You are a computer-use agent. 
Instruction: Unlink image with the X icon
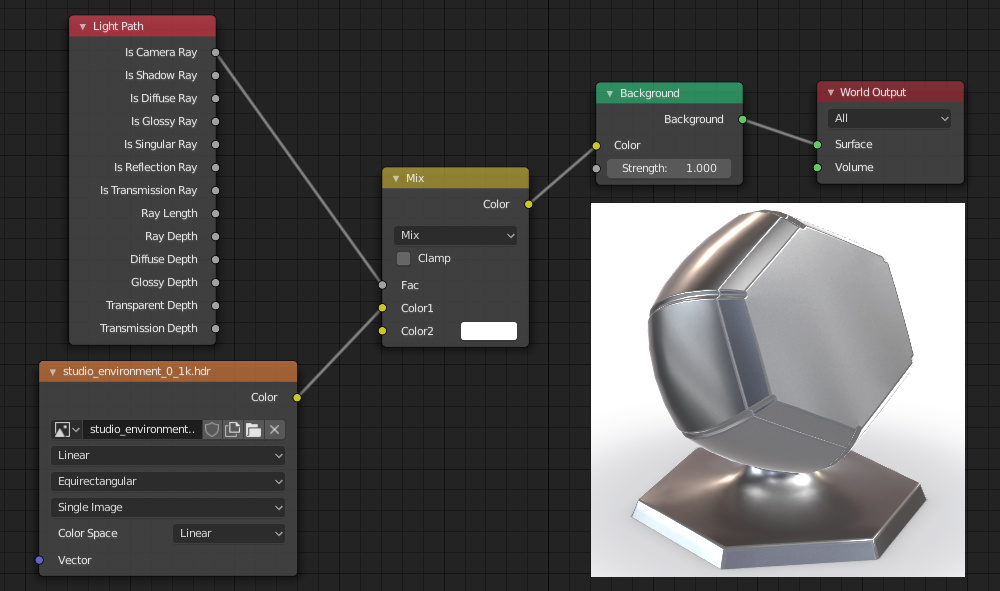pyautogui.click(x=275, y=430)
